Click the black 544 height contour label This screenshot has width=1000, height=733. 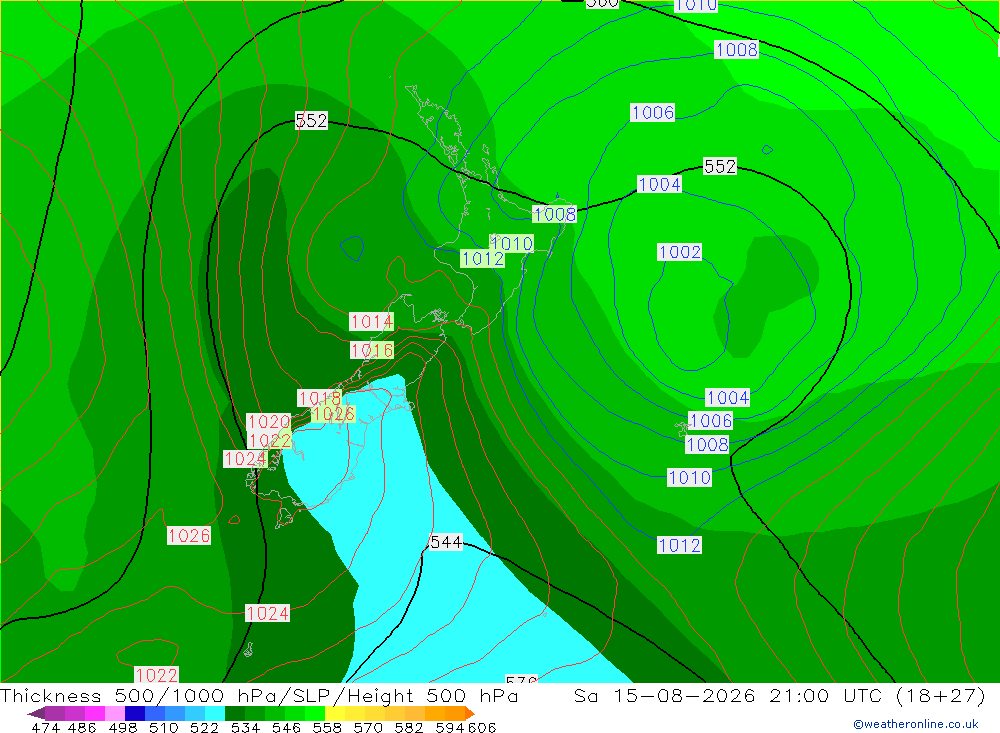point(446,542)
